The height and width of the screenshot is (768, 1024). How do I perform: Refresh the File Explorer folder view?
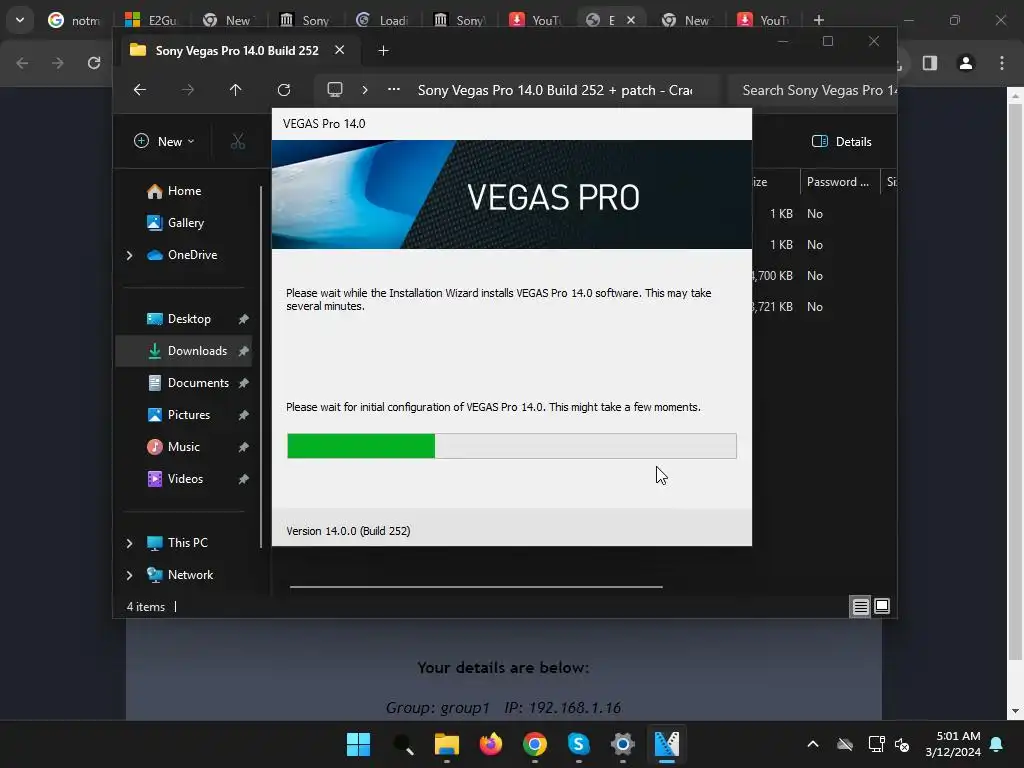click(283, 90)
